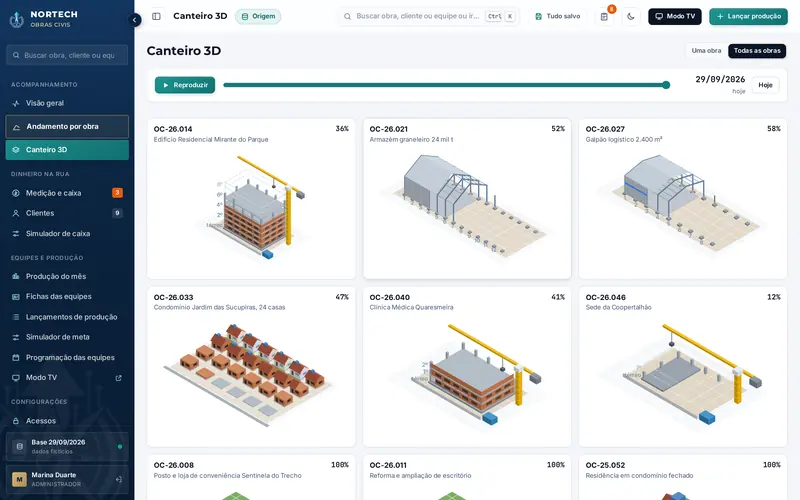Click the OC-25.052 card title
The width and height of the screenshot is (800, 500).
click(605, 465)
